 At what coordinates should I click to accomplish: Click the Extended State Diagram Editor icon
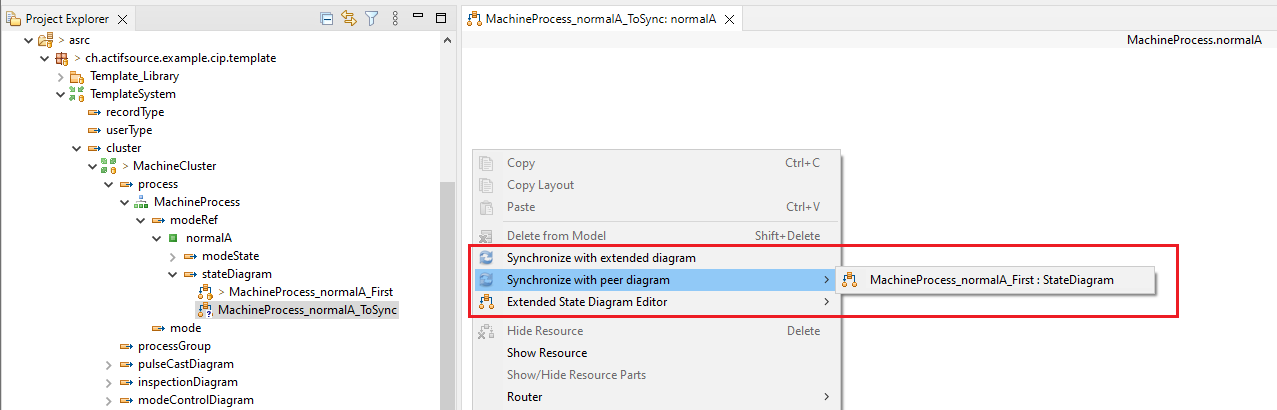pos(487,302)
